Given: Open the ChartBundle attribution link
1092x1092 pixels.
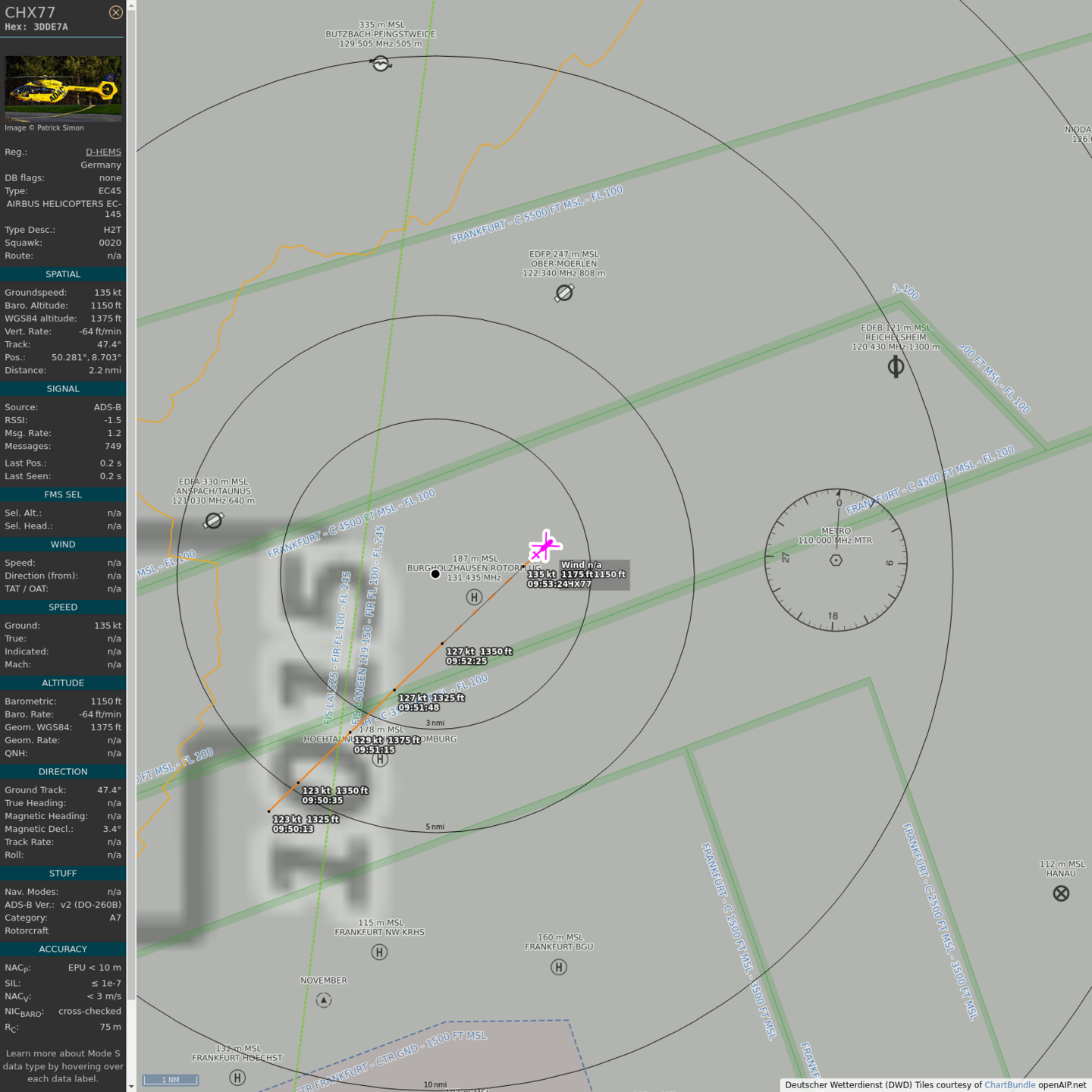Looking at the screenshot, I should pyautogui.click(x=1009, y=1085).
